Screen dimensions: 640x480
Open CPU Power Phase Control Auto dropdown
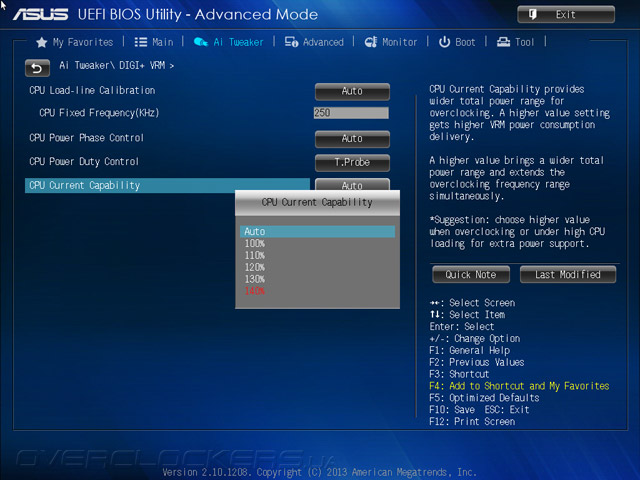[x=352, y=139]
